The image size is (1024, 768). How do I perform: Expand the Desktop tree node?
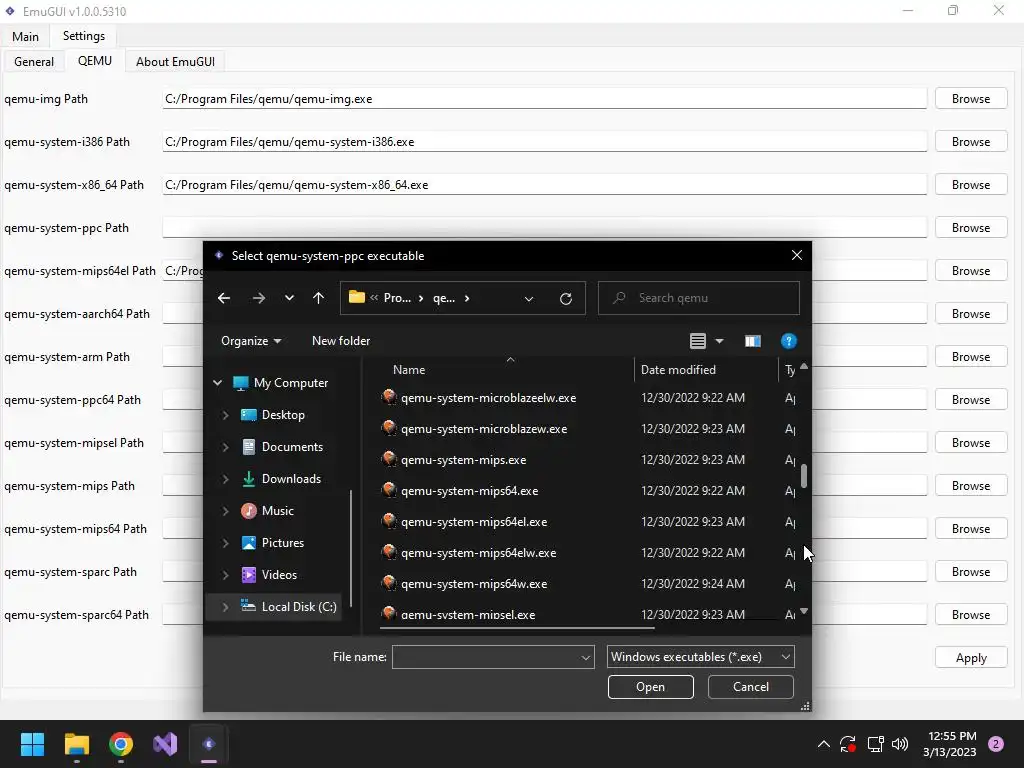click(x=225, y=415)
